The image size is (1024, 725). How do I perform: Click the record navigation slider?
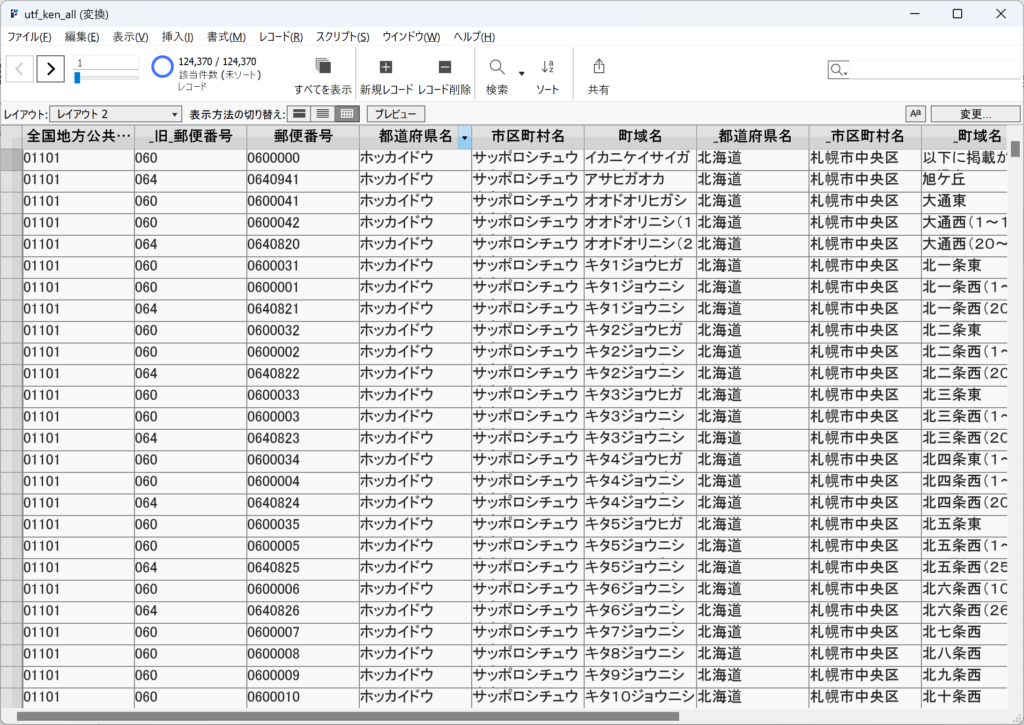[x=107, y=77]
